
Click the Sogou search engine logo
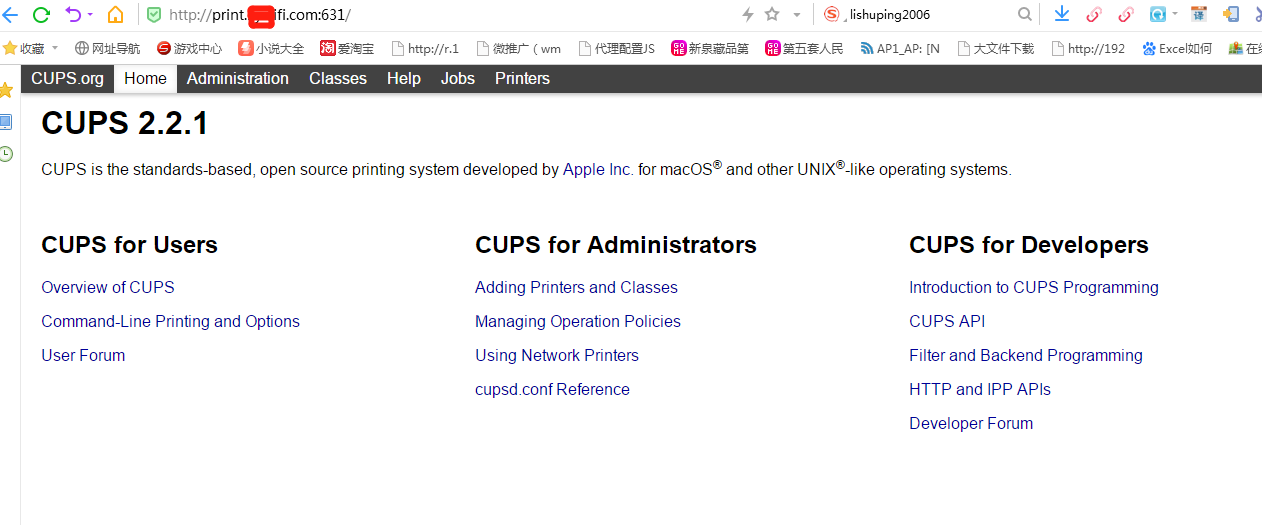tap(832, 14)
